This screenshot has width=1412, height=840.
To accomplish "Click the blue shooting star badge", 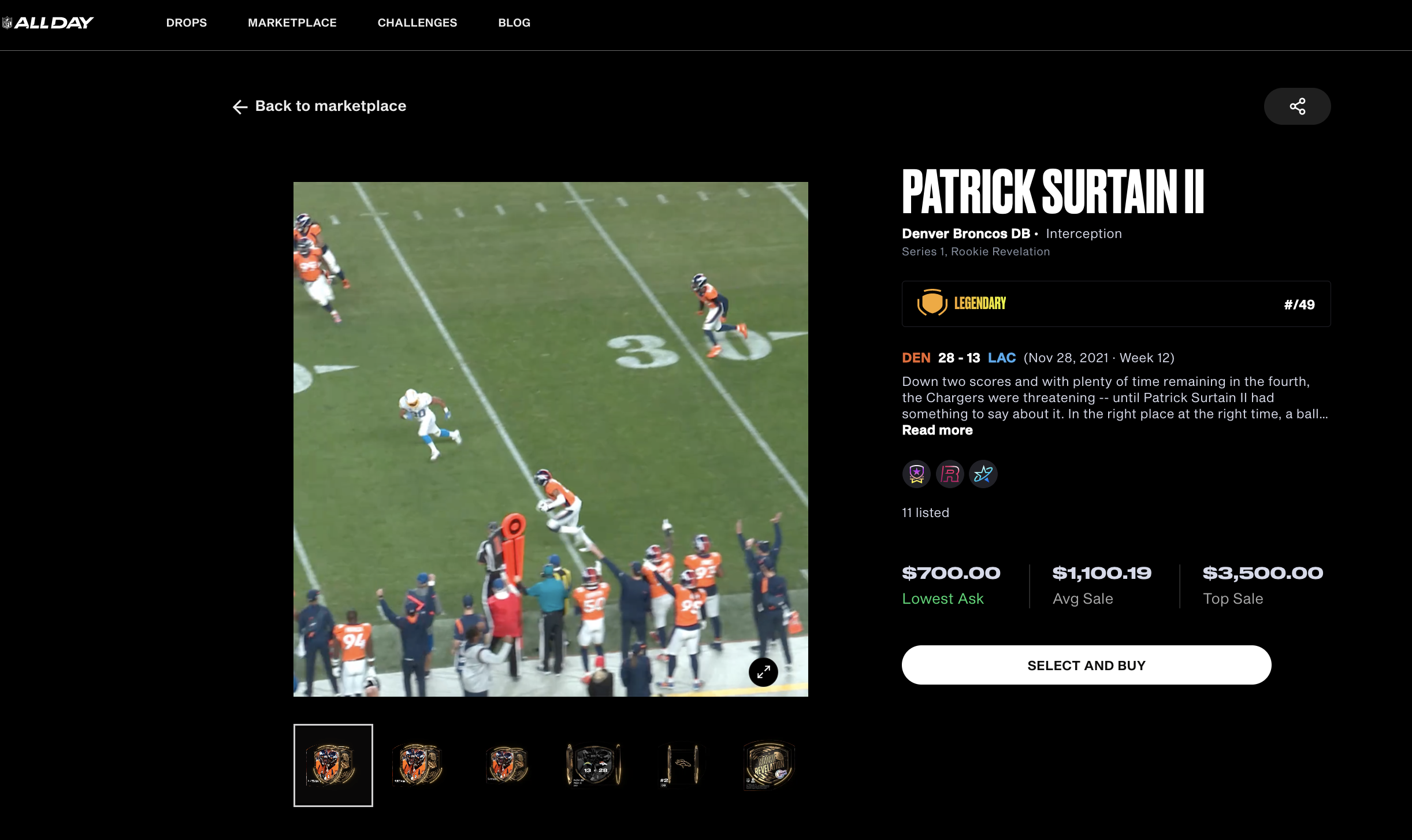I will [x=983, y=474].
